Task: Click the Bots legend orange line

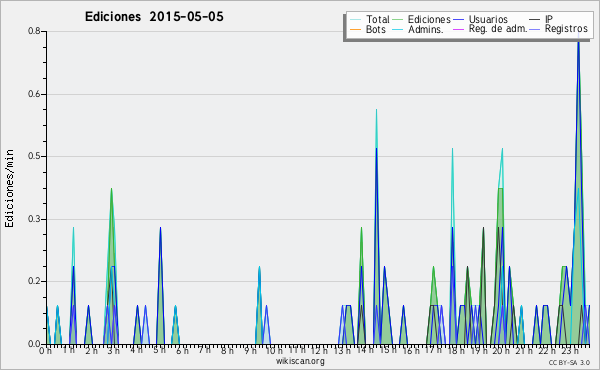Action: coord(355,29)
